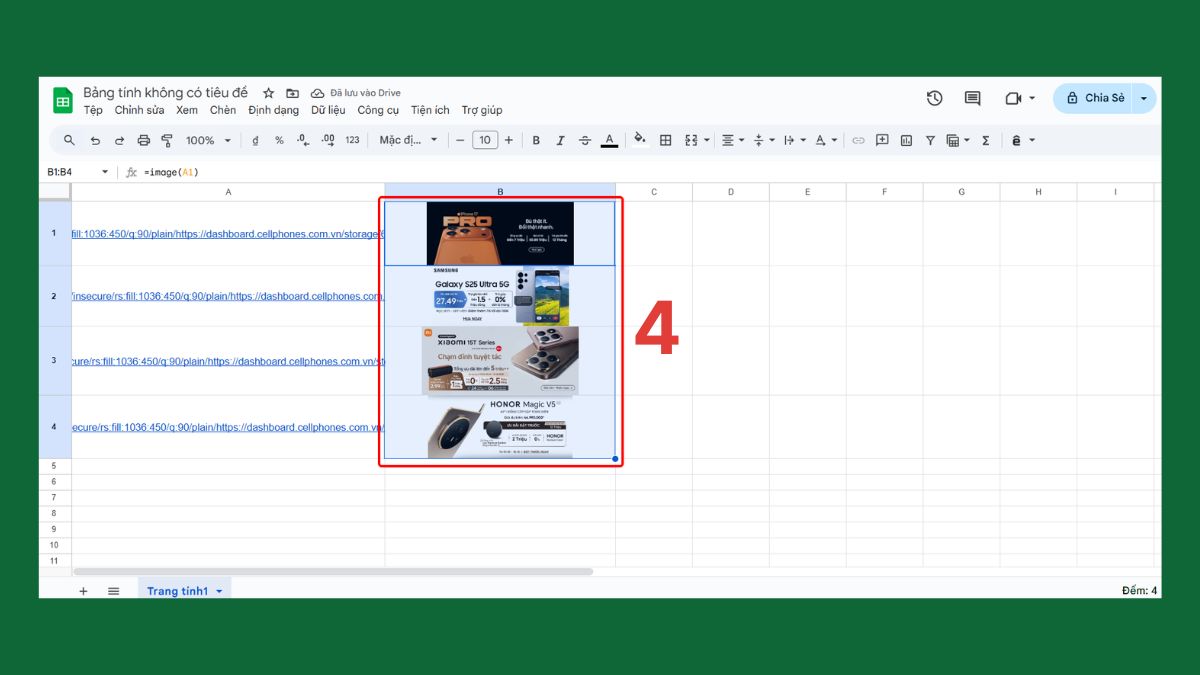This screenshot has width=1200, height=675.
Task: Select the paint format tool
Action: [x=167, y=140]
